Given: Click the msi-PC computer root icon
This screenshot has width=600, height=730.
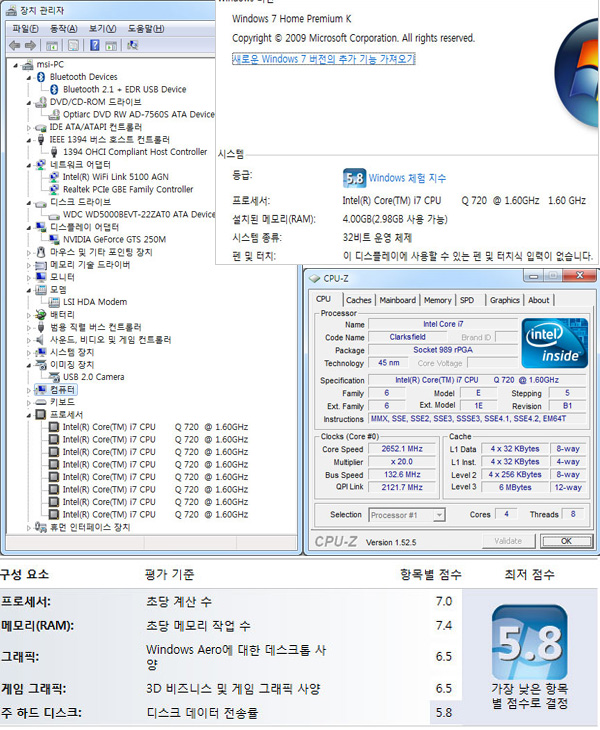Looking at the screenshot, I should coord(28,64).
